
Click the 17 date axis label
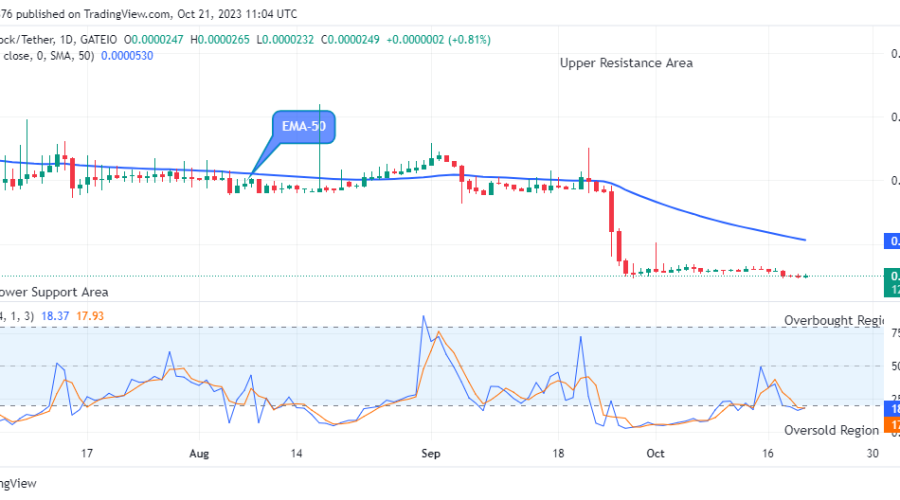pos(87,454)
